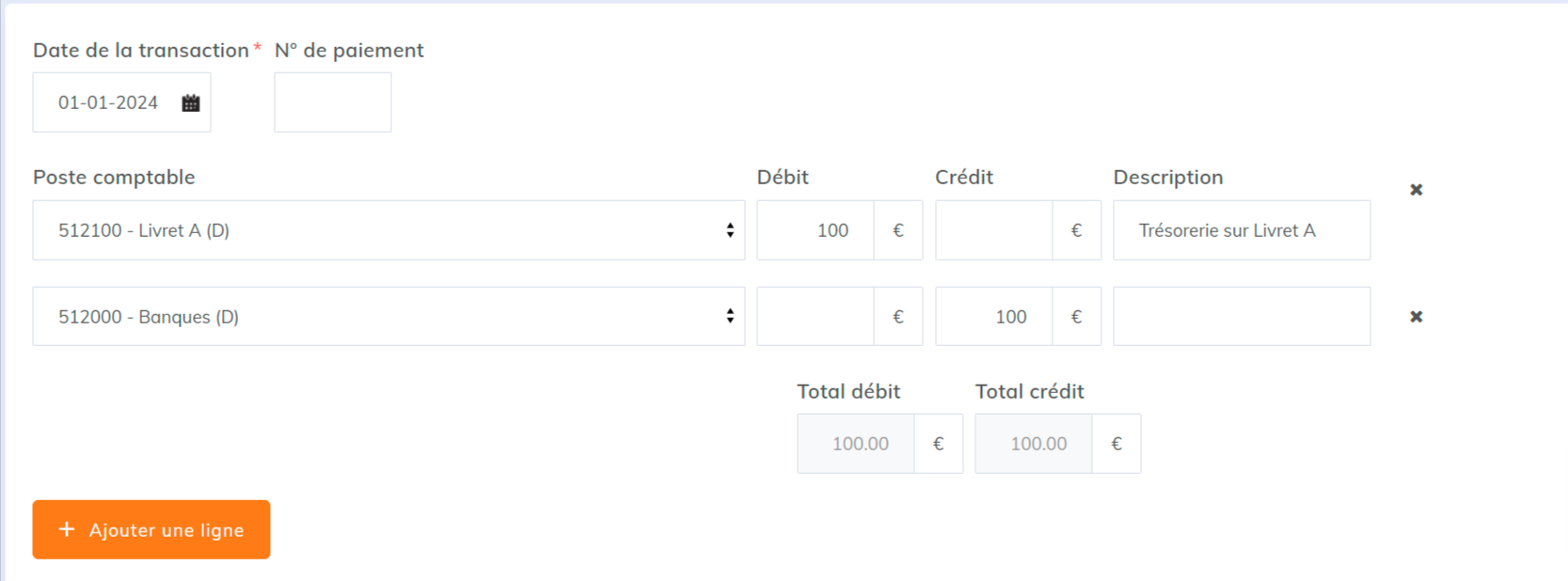
Task: Click the euro symbol beside Banques credit
Action: pos(1077,317)
